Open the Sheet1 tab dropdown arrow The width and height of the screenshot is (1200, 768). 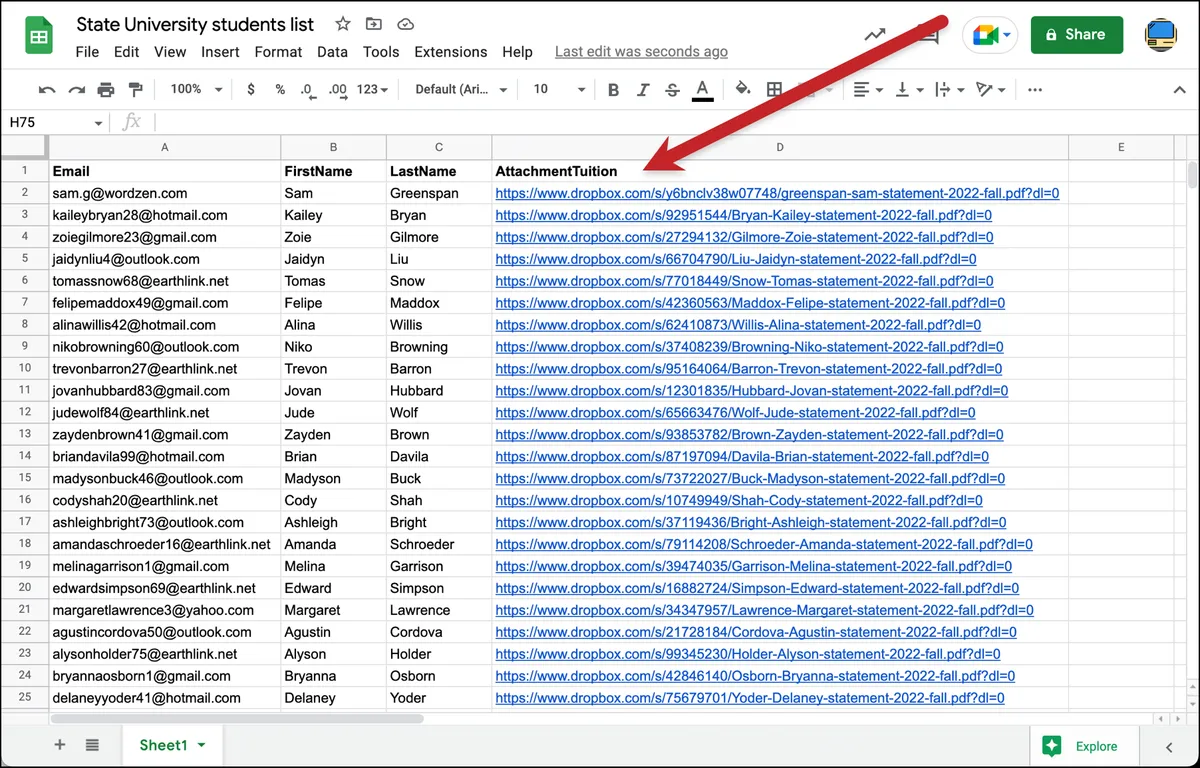[201, 746]
